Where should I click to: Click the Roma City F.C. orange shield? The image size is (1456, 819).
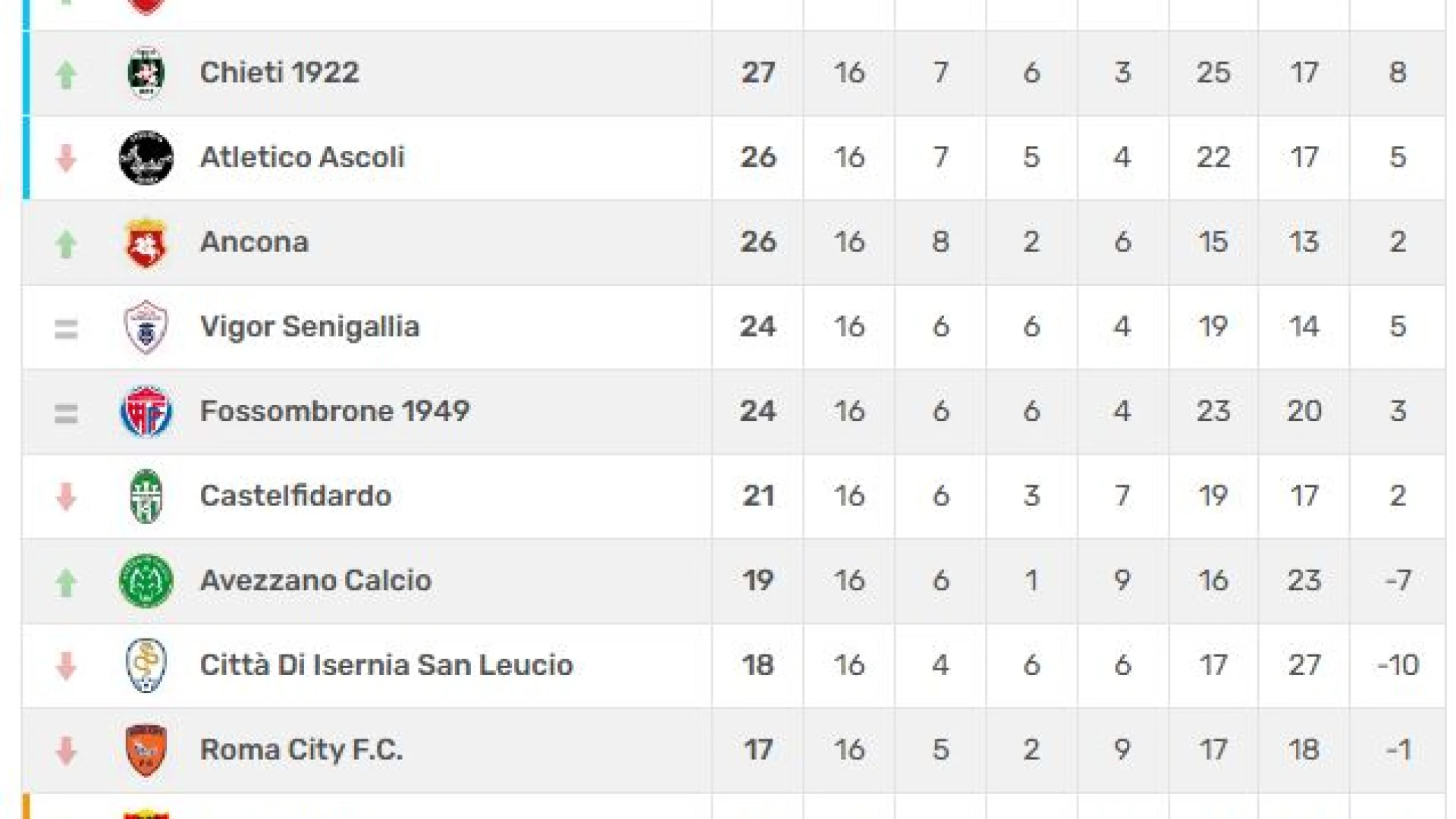tap(146, 750)
